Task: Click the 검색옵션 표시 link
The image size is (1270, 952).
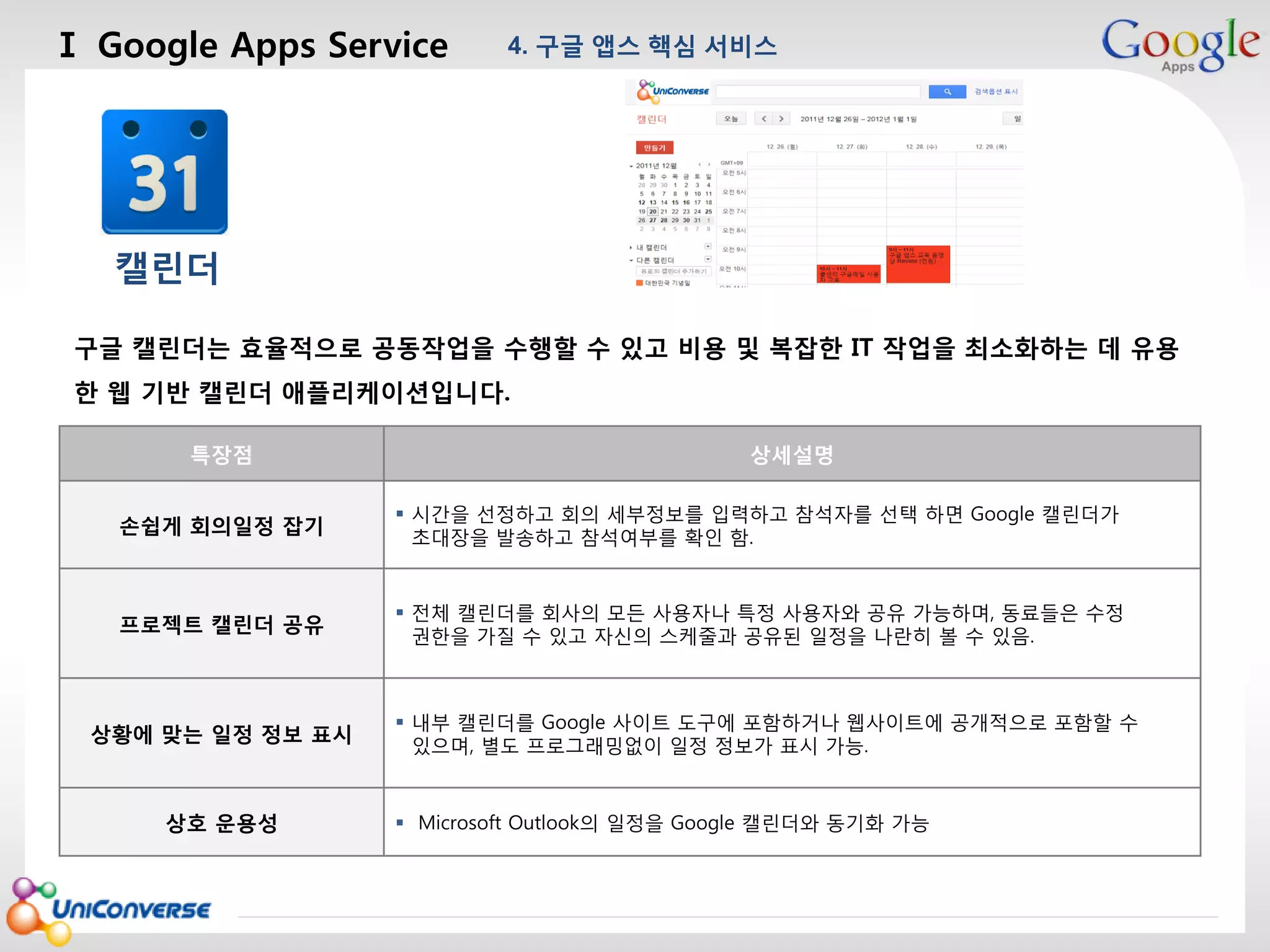Action: click(x=996, y=92)
